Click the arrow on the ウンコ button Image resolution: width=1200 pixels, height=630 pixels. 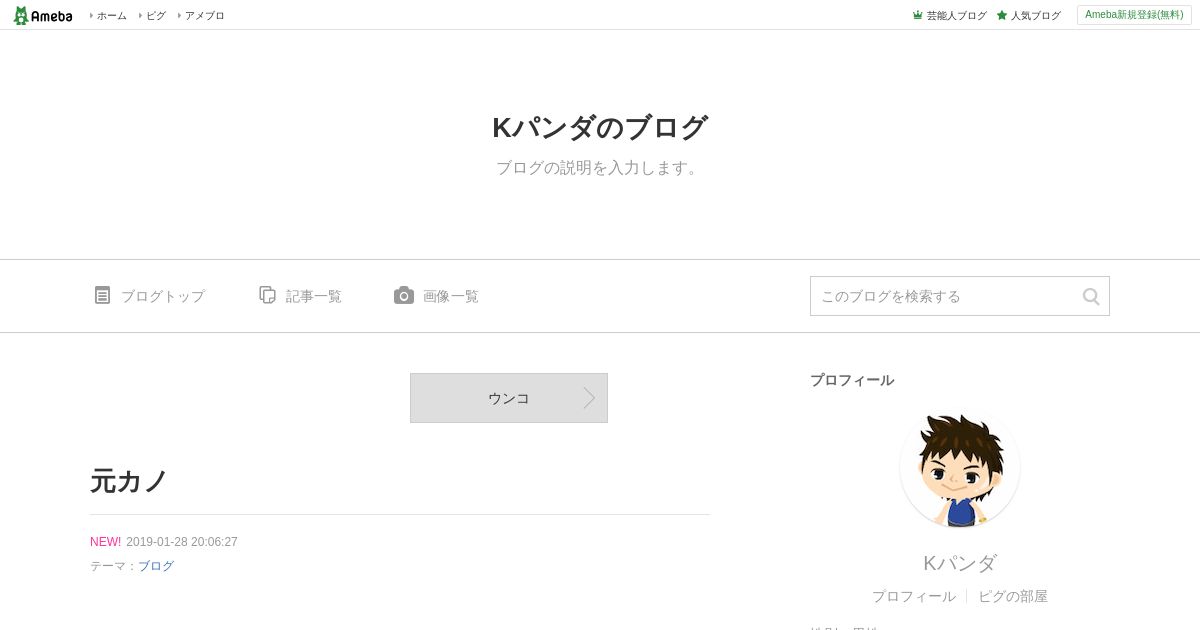click(589, 398)
